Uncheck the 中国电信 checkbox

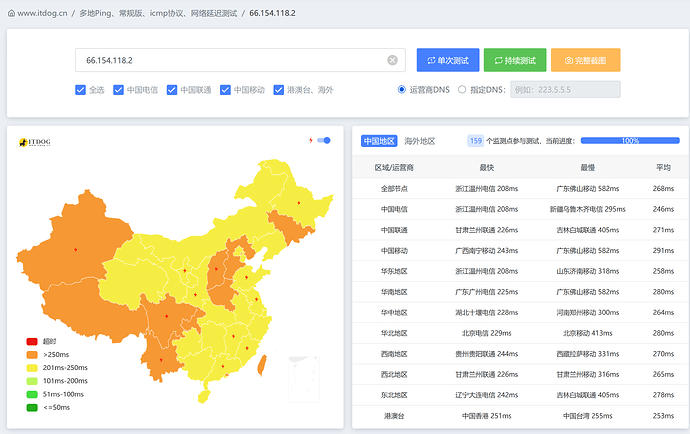pos(118,90)
